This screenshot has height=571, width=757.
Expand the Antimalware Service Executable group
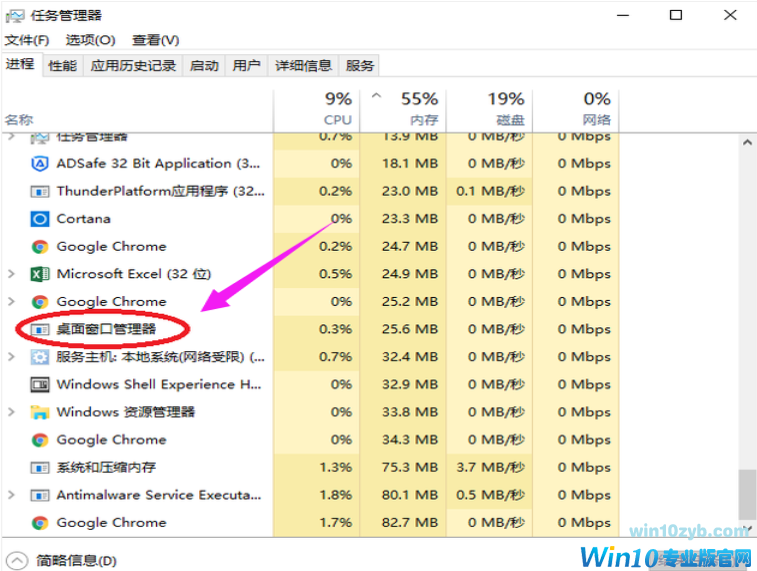point(12,495)
